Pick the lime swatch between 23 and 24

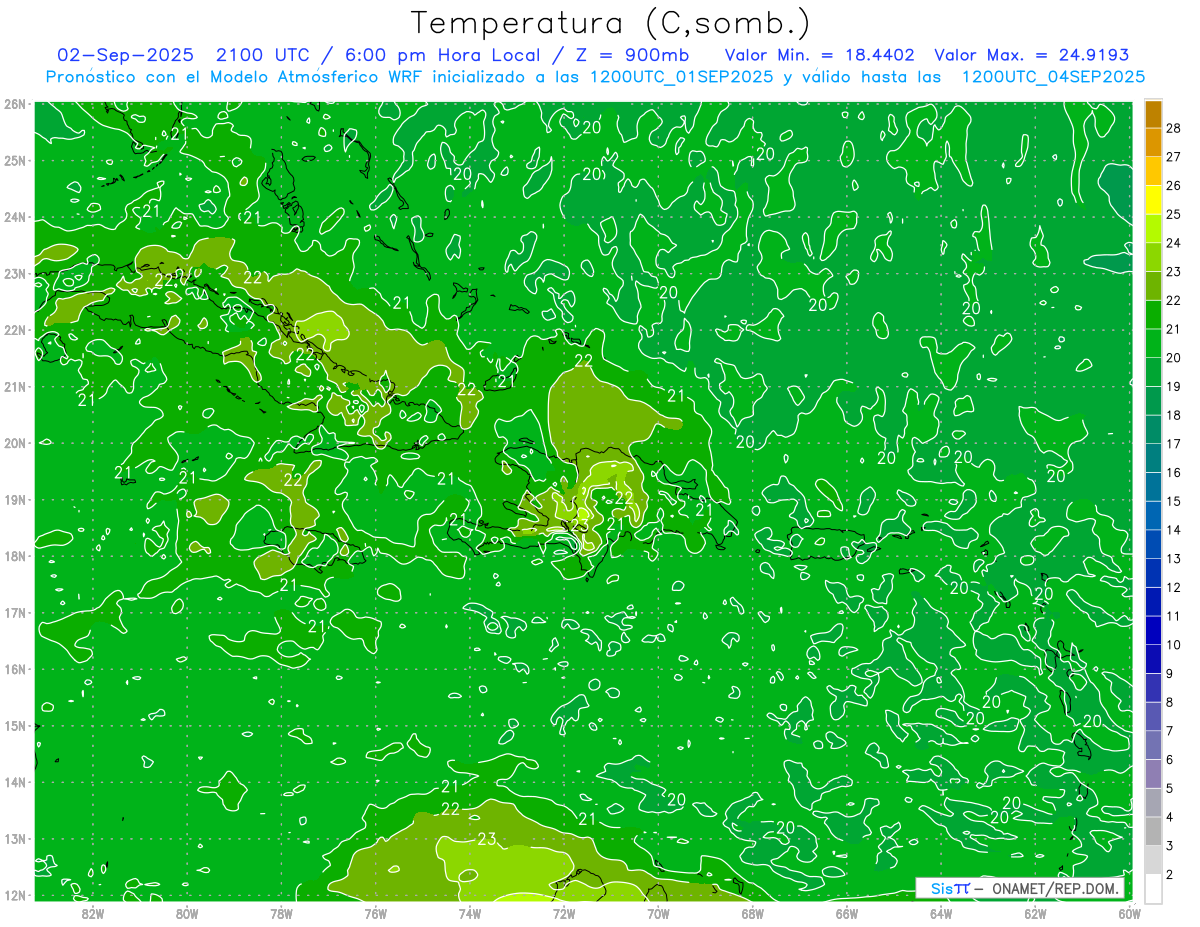coord(1153,257)
